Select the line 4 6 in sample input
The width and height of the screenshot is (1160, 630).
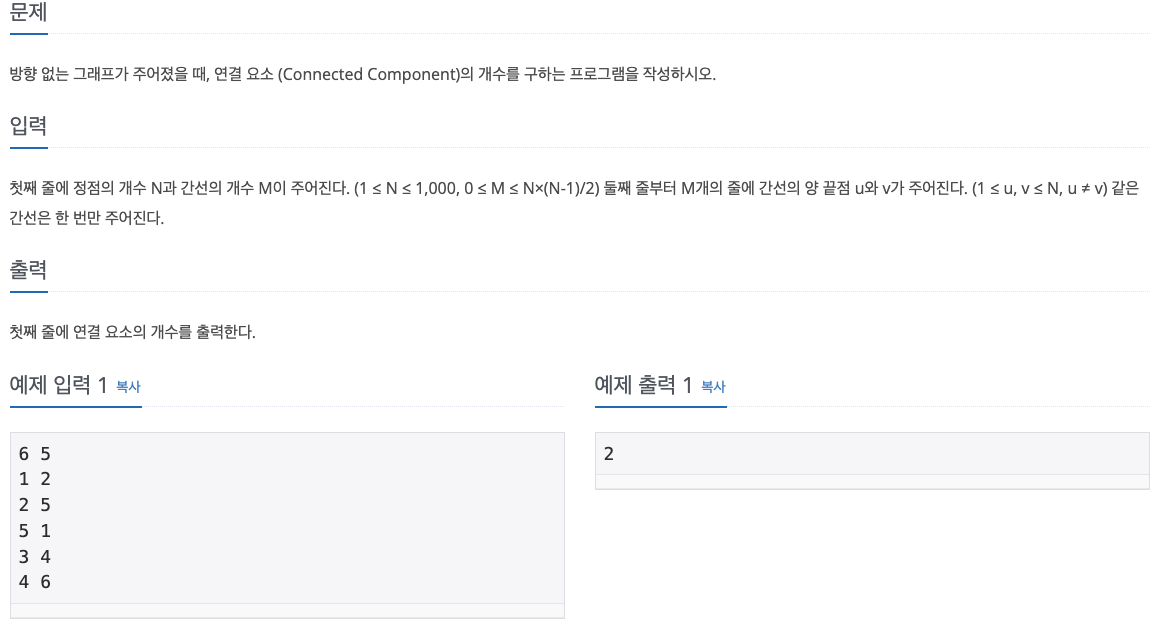click(x=33, y=582)
